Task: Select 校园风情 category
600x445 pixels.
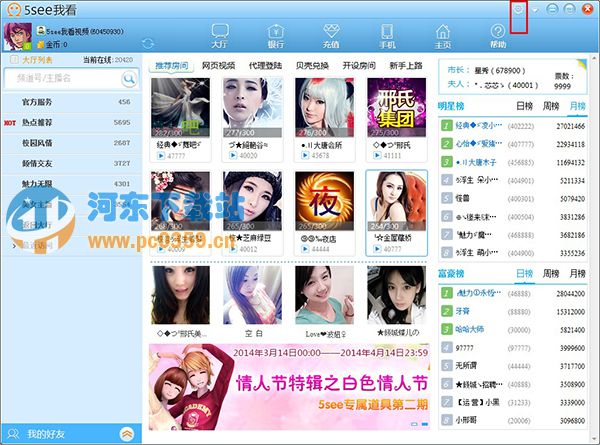Action: tap(72, 143)
